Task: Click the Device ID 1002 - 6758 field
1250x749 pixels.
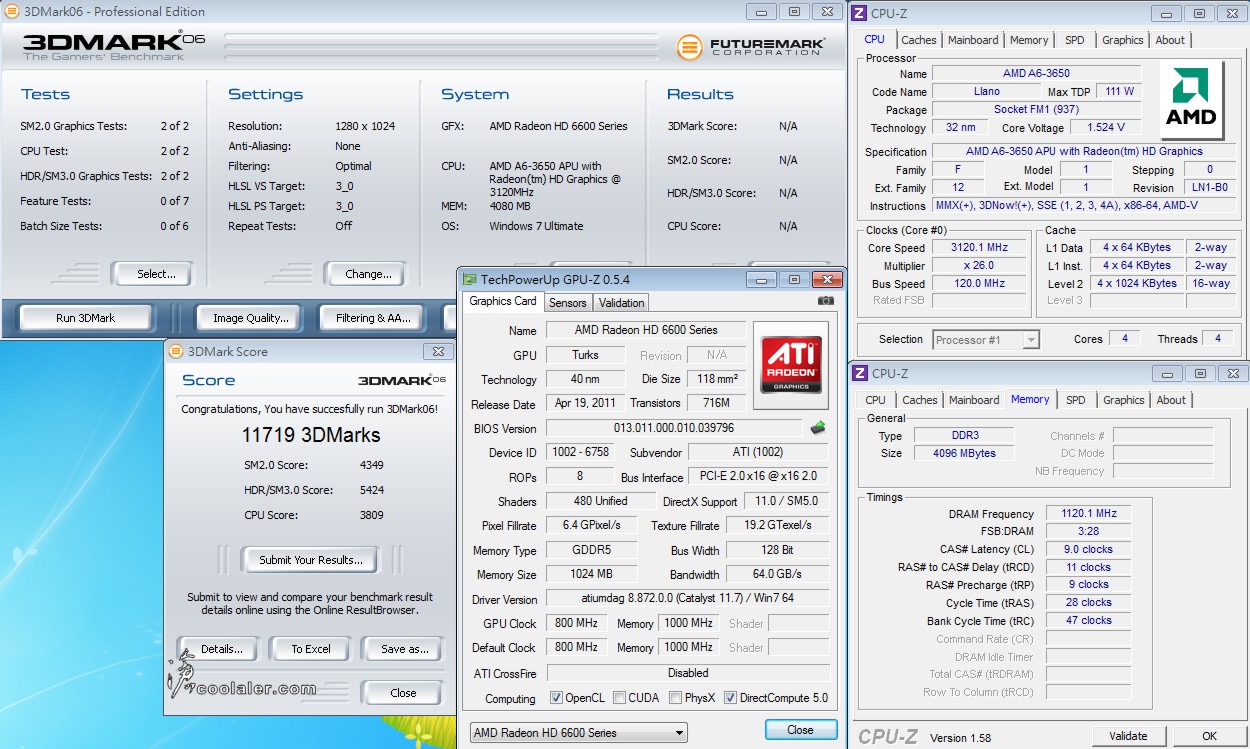Action: click(581, 452)
